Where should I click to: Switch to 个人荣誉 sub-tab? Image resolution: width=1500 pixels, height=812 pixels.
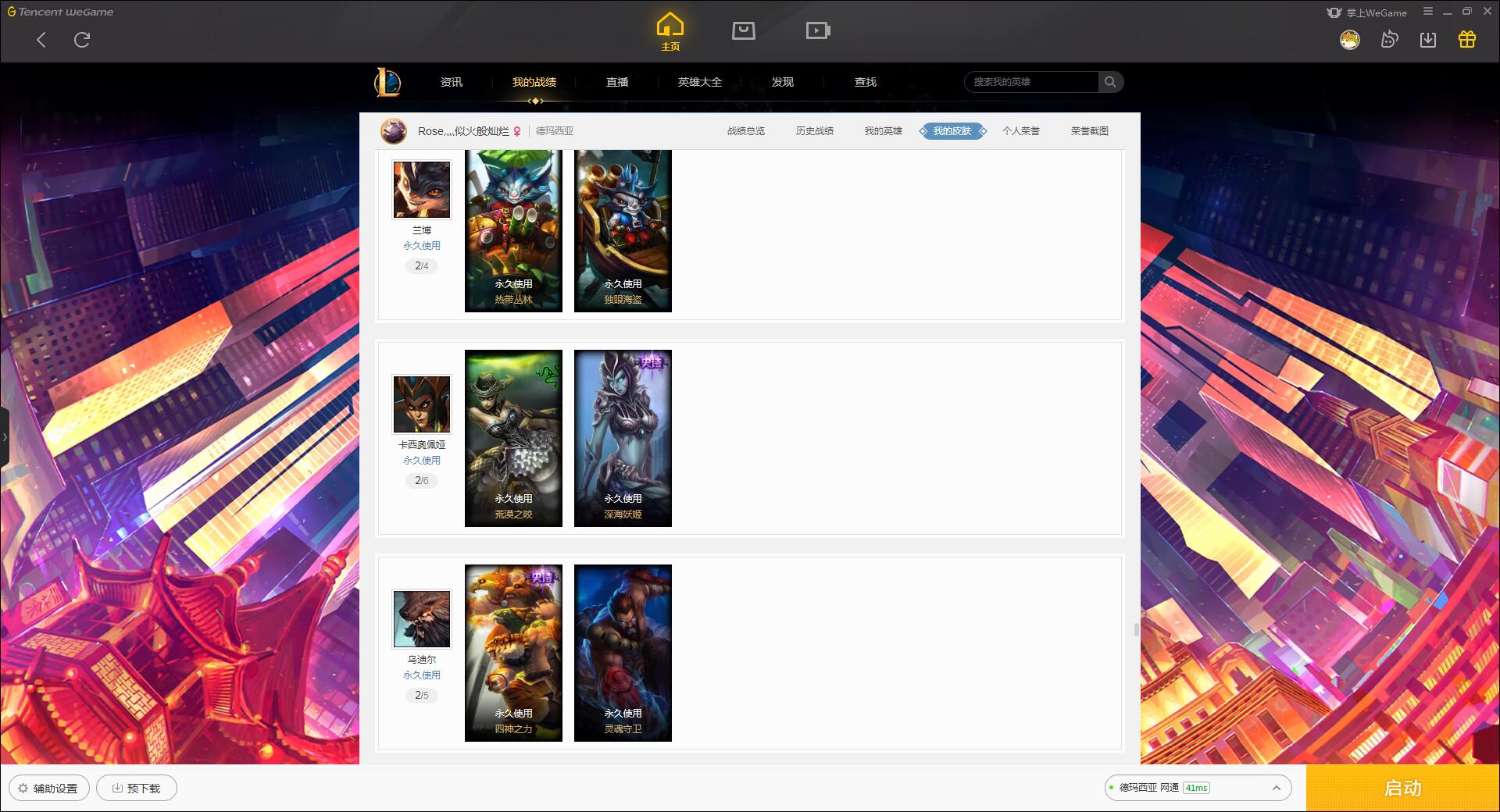click(1021, 131)
